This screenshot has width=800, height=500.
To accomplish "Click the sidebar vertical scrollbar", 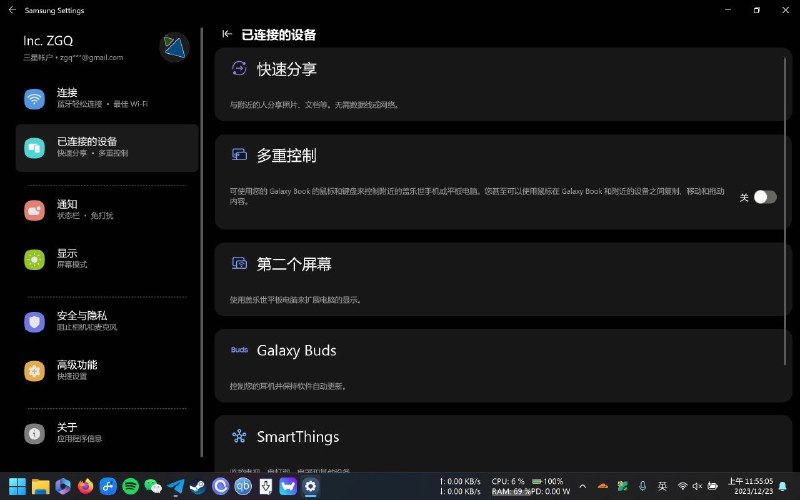I will pyautogui.click(x=202, y=242).
